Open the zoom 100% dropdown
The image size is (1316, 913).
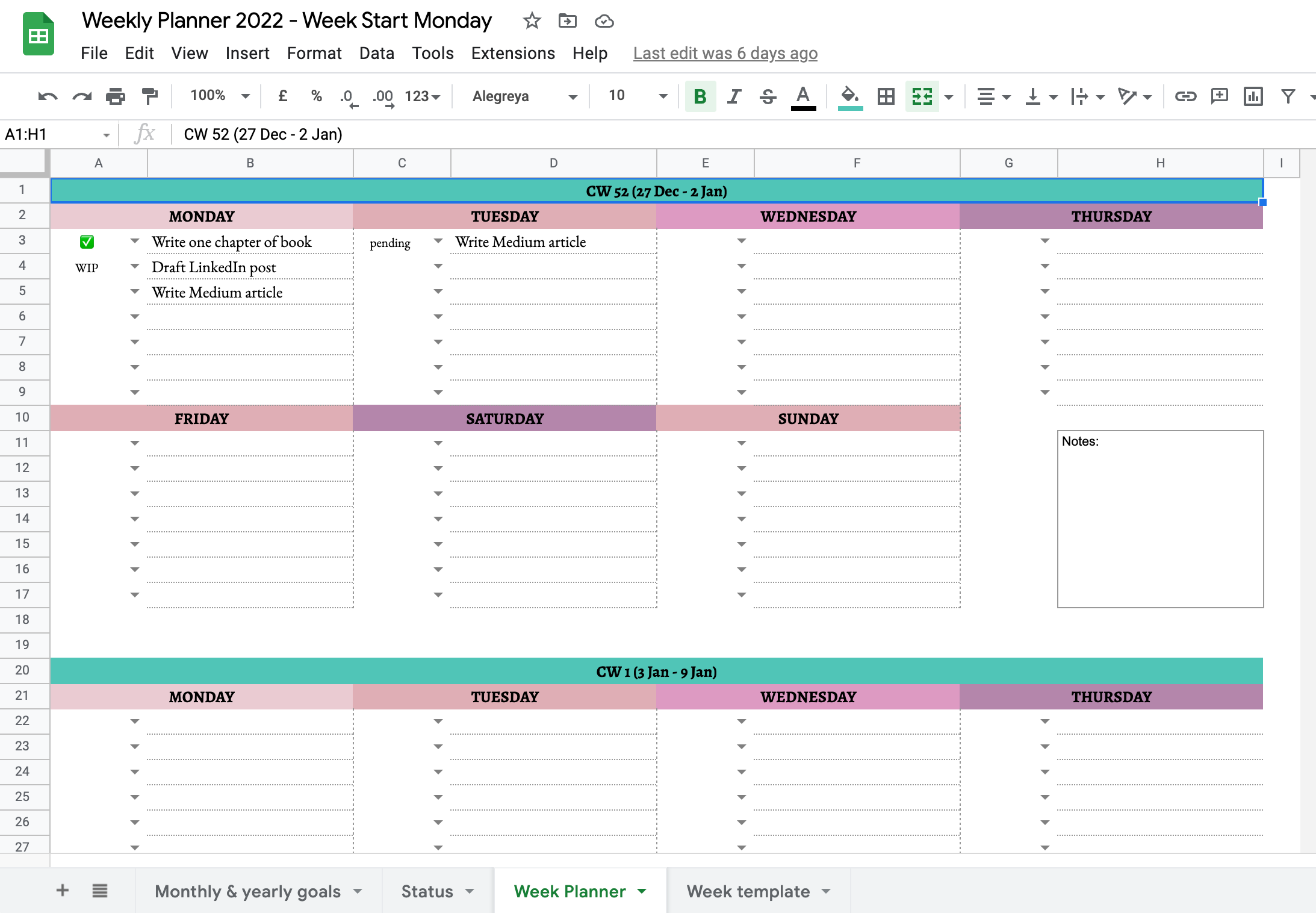(219, 96)
